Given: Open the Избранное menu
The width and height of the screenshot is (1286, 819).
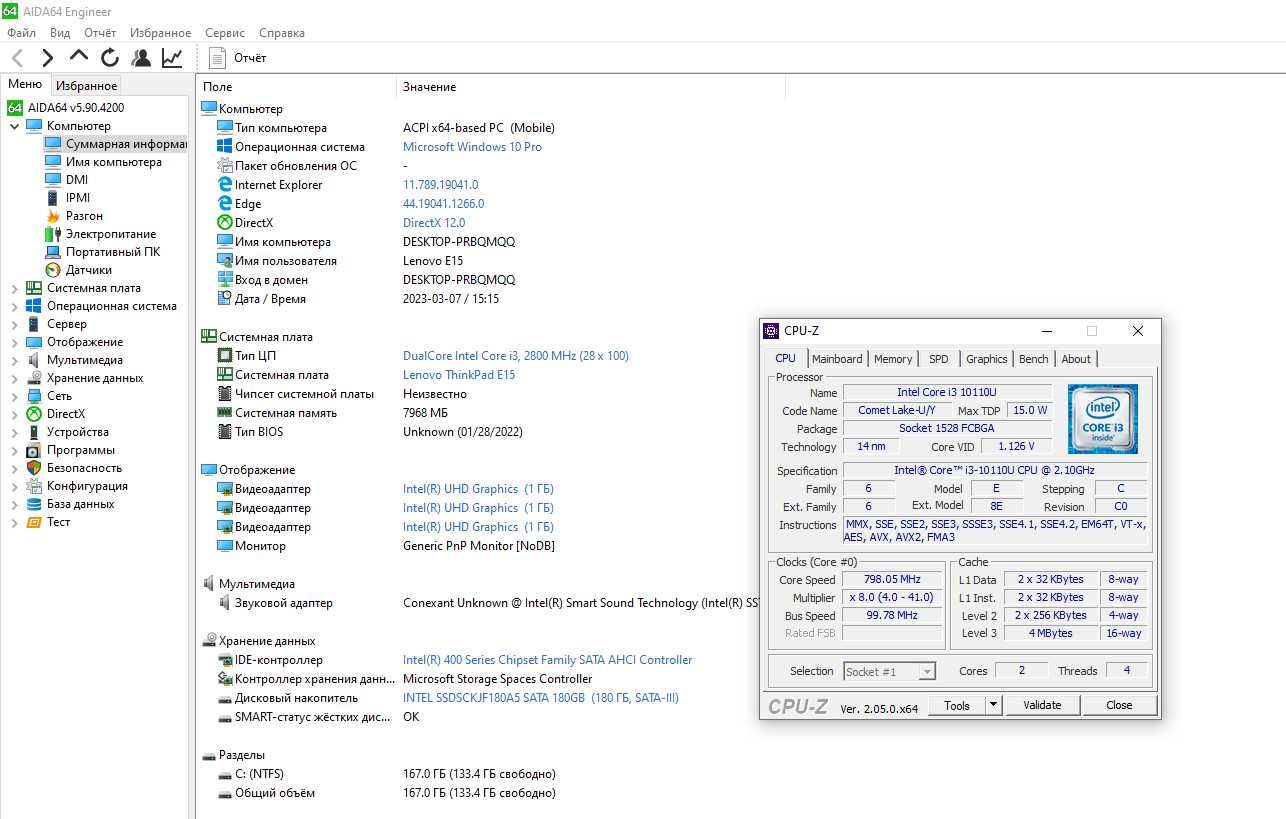Looking at the screenshot, I should (161, 33).
